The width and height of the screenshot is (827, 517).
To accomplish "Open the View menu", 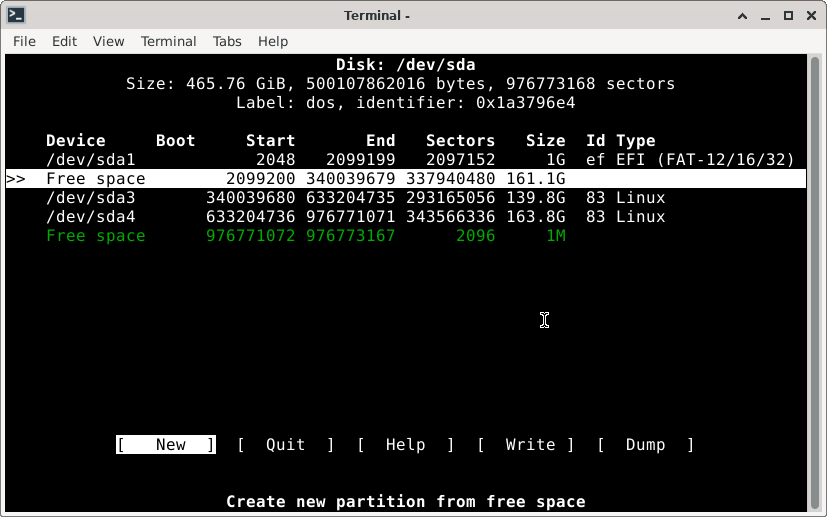I will coord(108,41).
